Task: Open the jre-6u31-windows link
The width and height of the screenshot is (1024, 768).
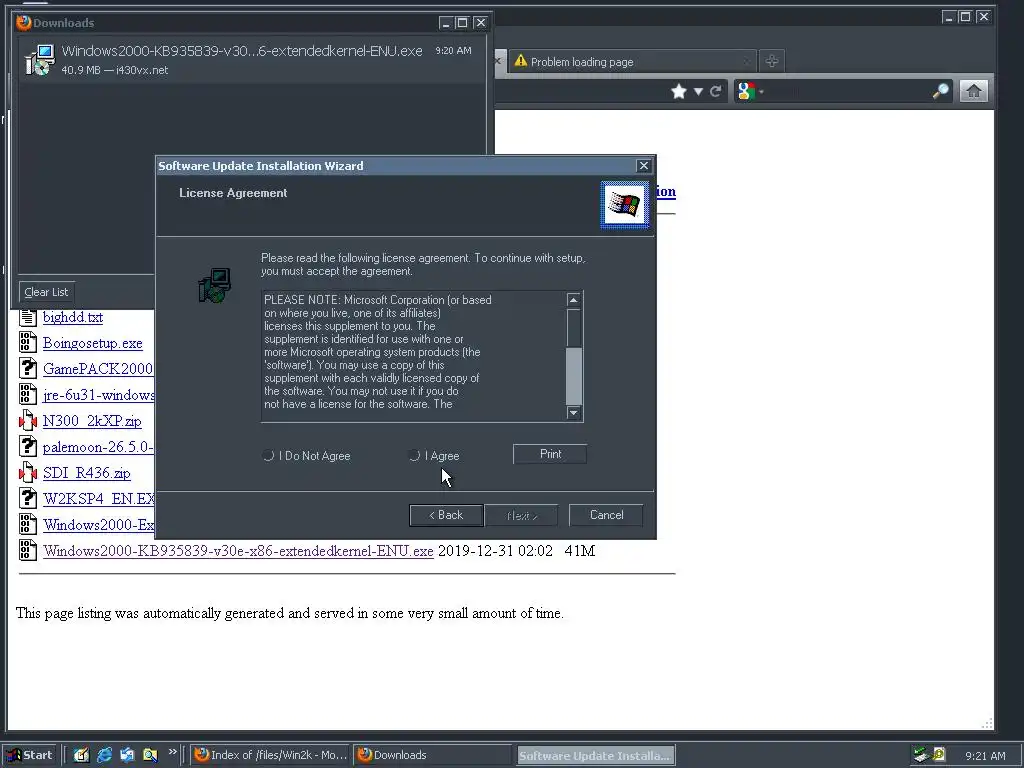Action: pos(99,395)
